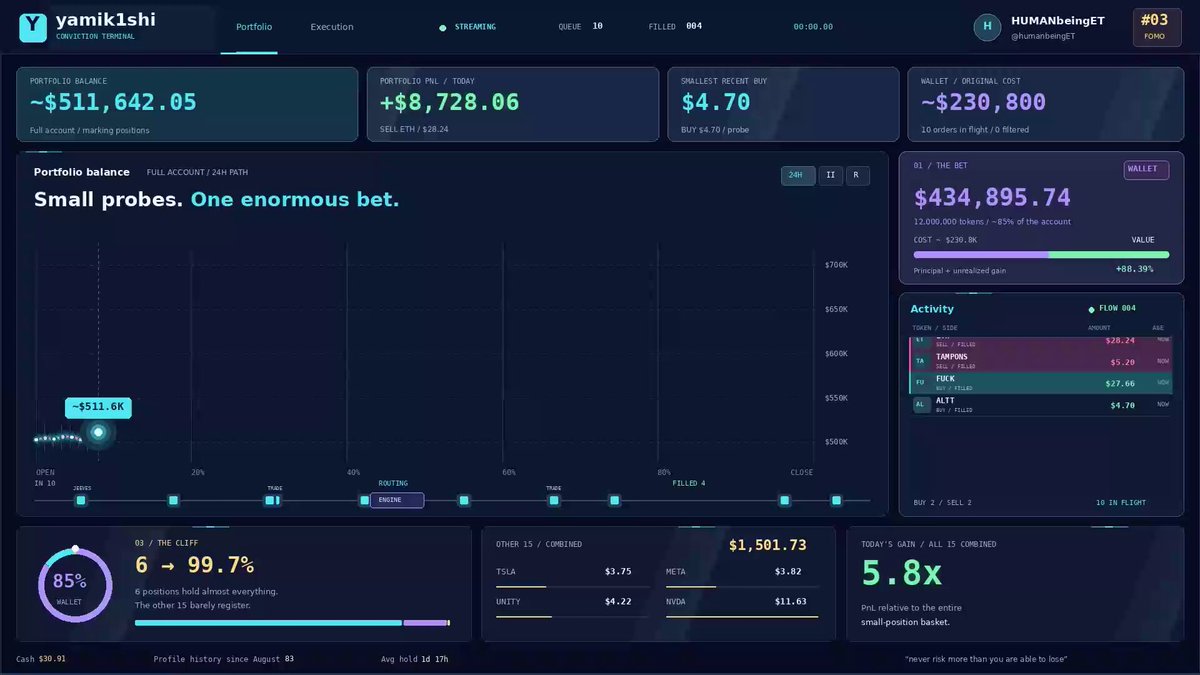Select the ALTT buy row name
1200x675 pixels.
945,401
